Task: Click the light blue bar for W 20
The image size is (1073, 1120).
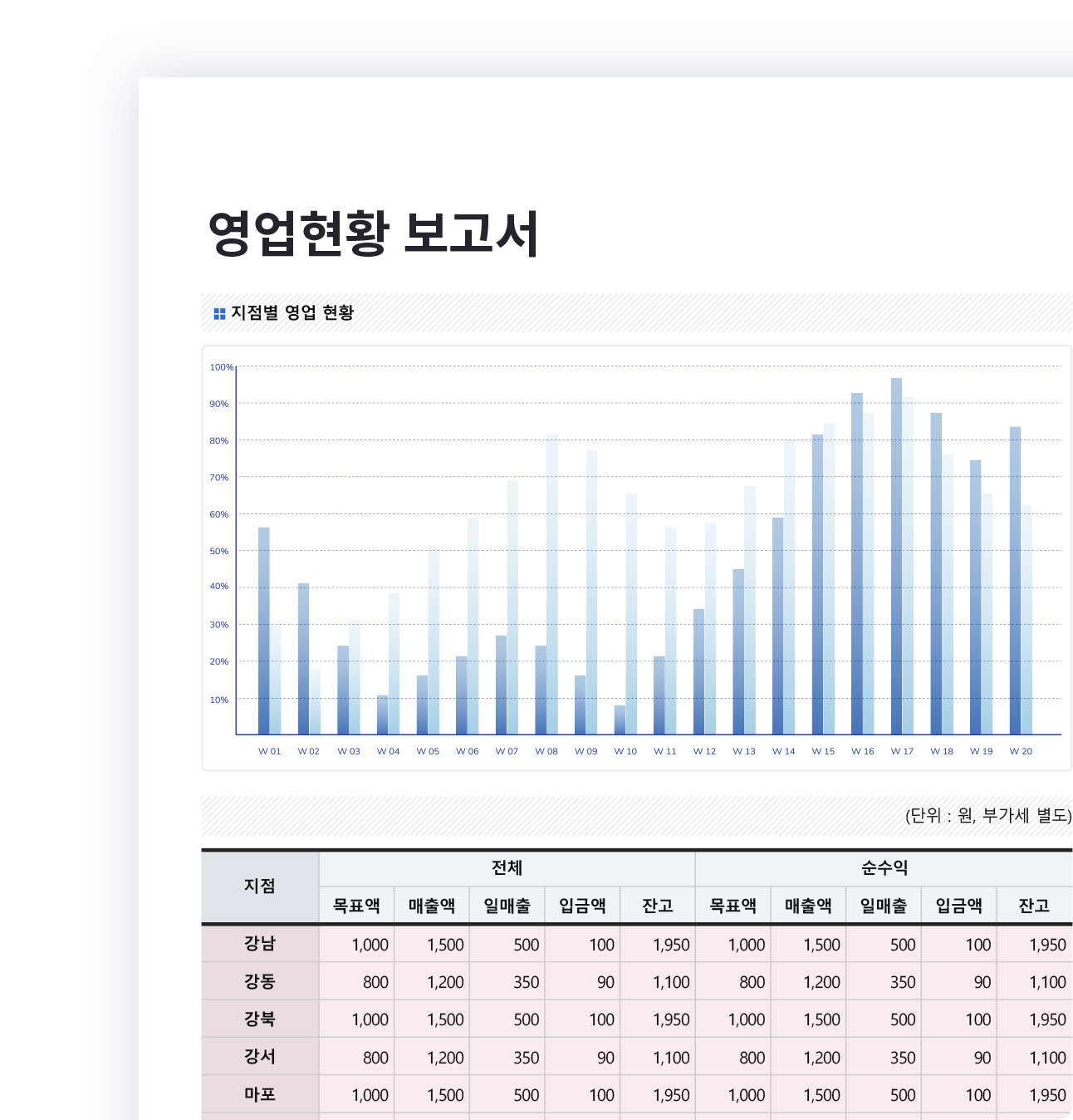Action: pos(1026,620)
